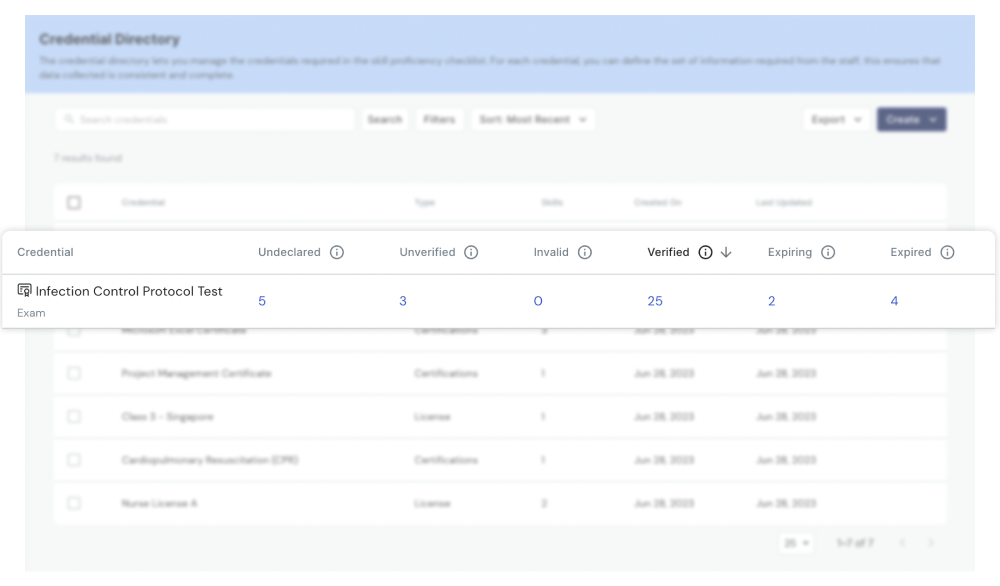Image resolution: width=1000 pixels, height=586 pixels.
Task: Click the info icon beside Undeclared column
Action: point(337,252)
